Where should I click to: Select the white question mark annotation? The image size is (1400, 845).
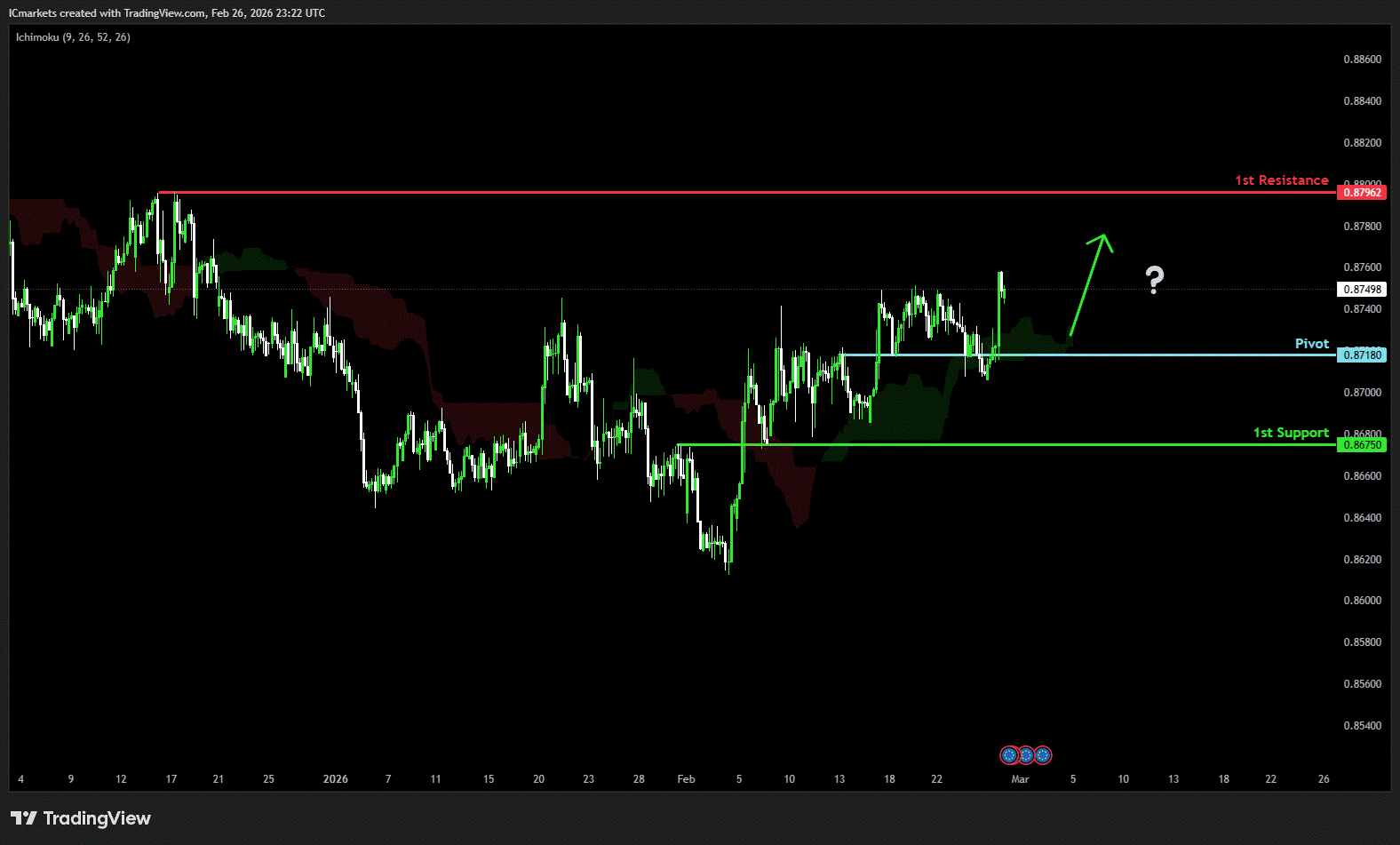tap(1154, 280)
